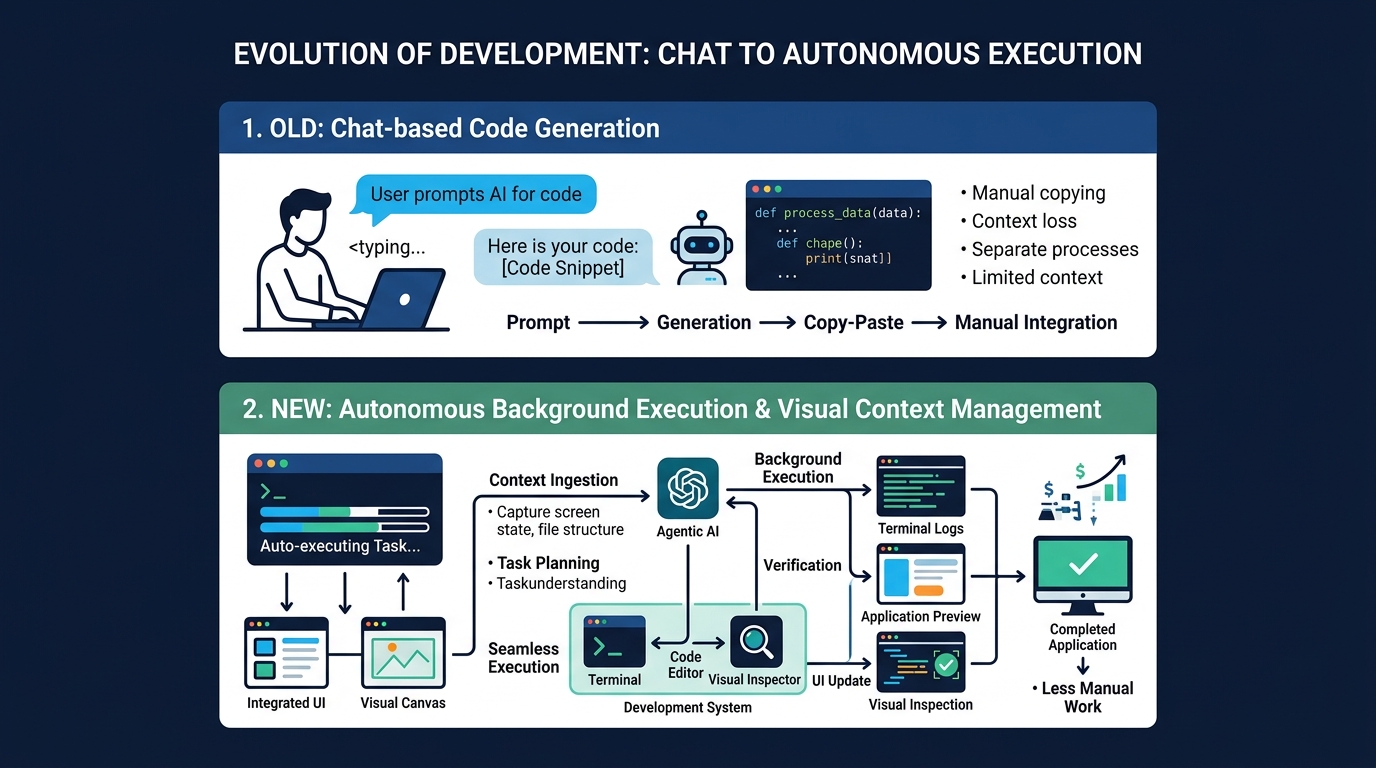1376x768 pixels.
Task: Click the 'User prompts AI for code' bubble
Action: [475, 194]
